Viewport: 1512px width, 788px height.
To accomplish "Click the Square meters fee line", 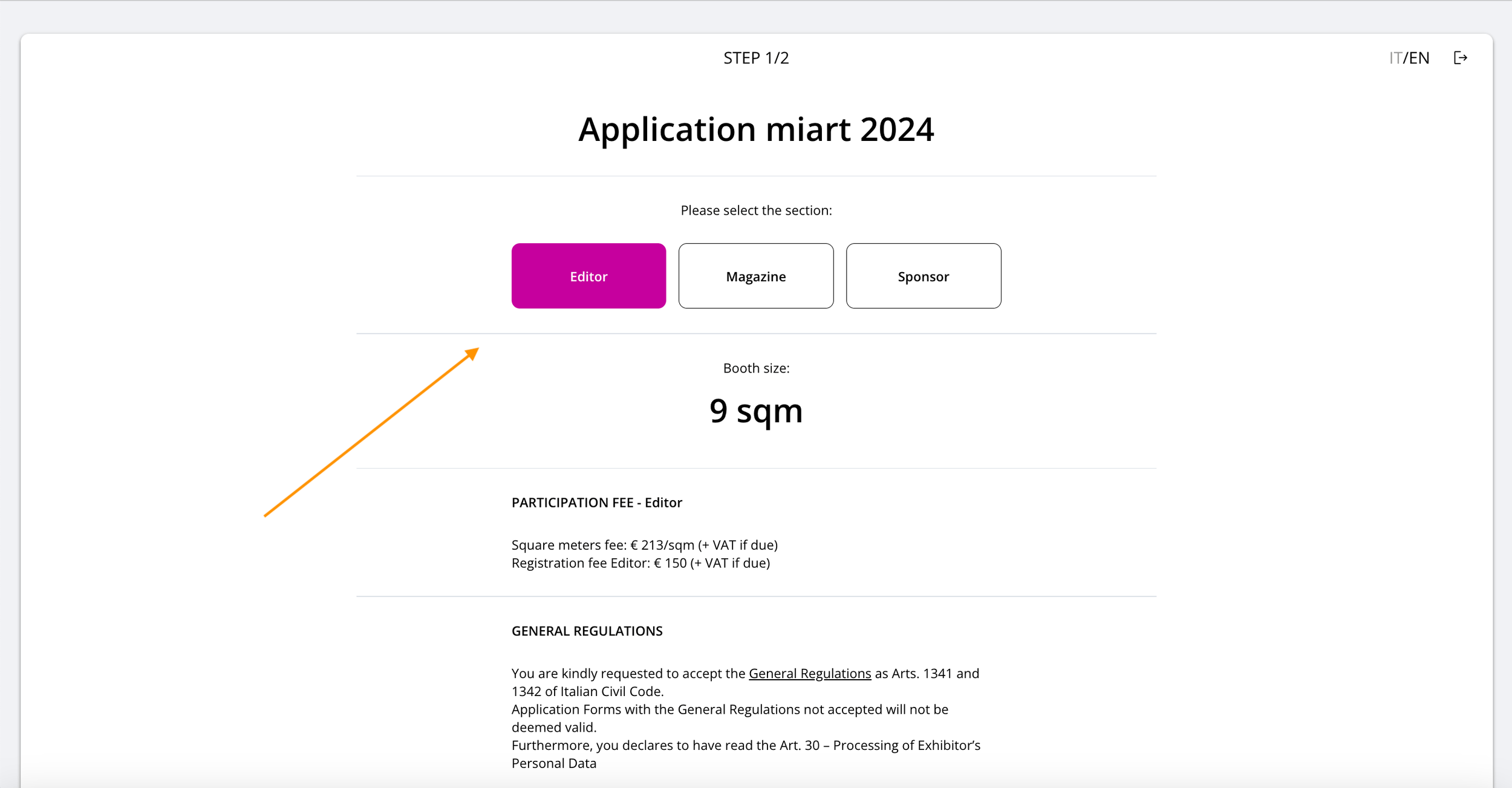I will point(644,545).
